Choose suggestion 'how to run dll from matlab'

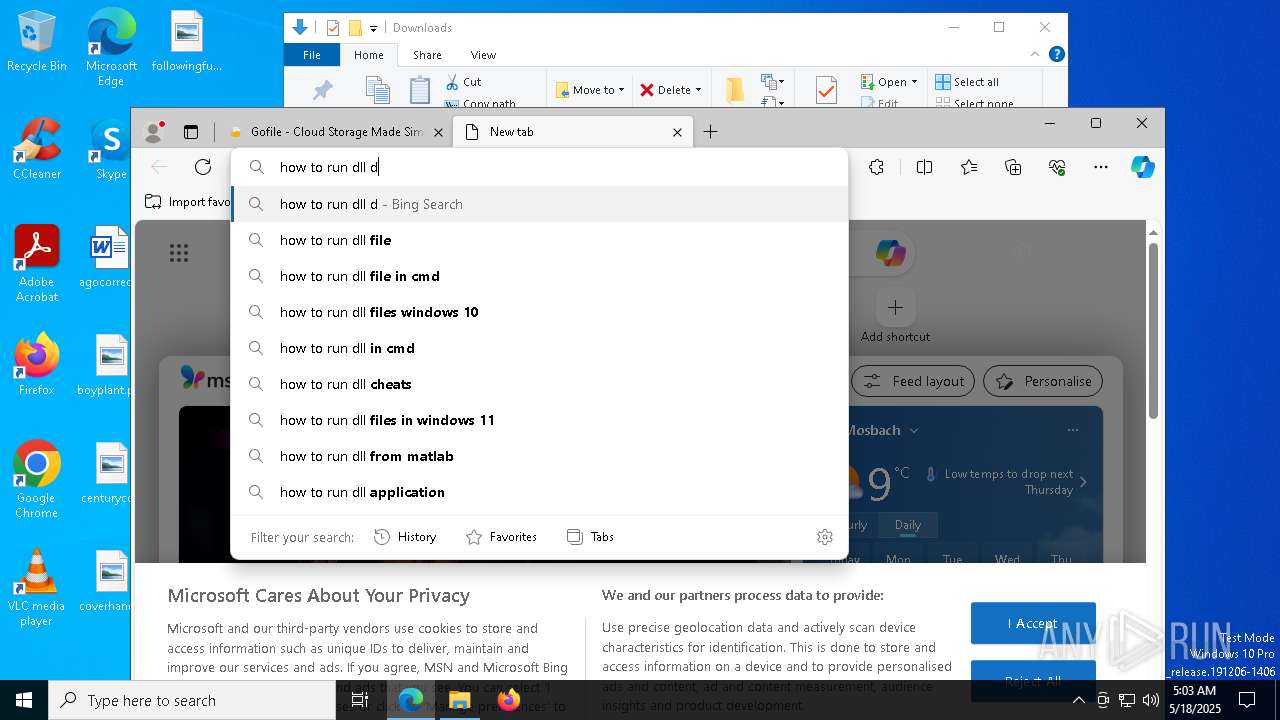tap(540, 456)
